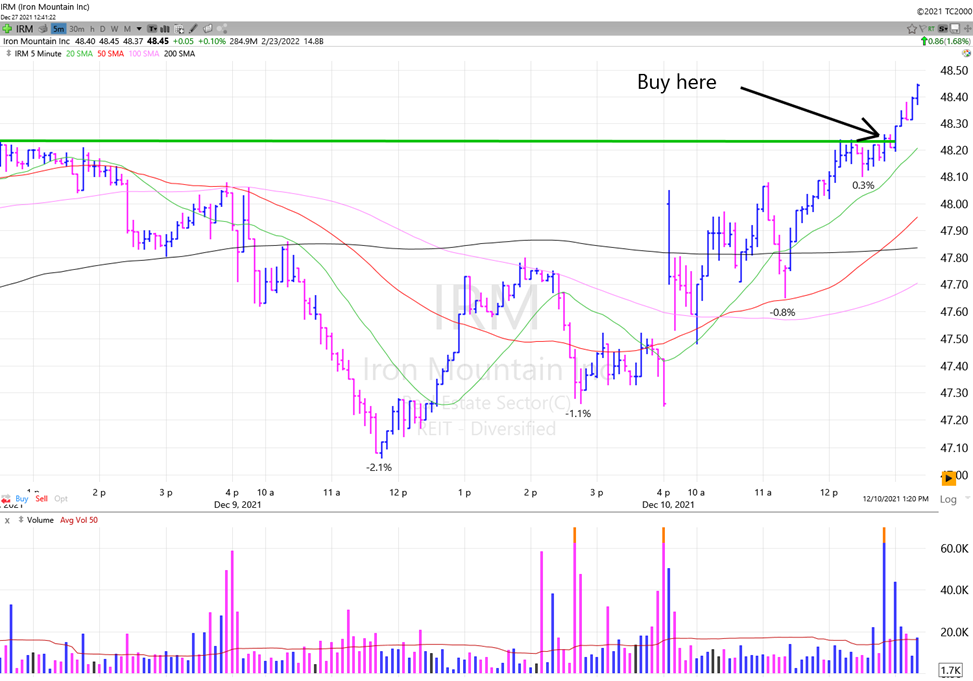Click the trade arrows icon left of Buy
The height and width of the screenshot is (681, 973).
[6, 499]
